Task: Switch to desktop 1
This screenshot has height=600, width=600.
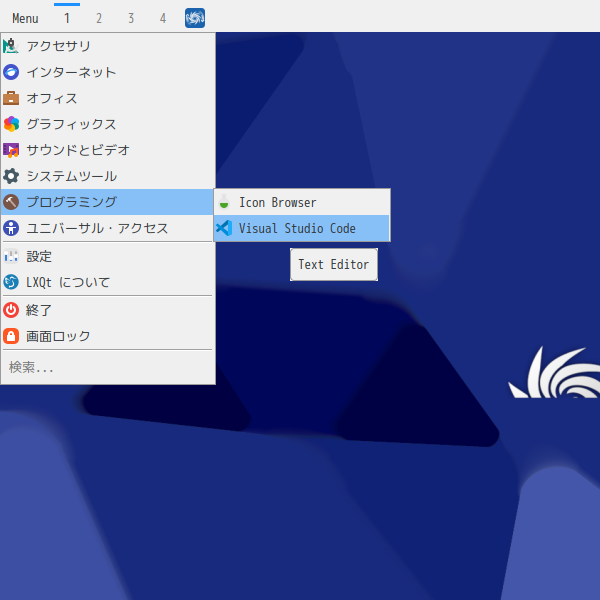Action: click(67, 18)
